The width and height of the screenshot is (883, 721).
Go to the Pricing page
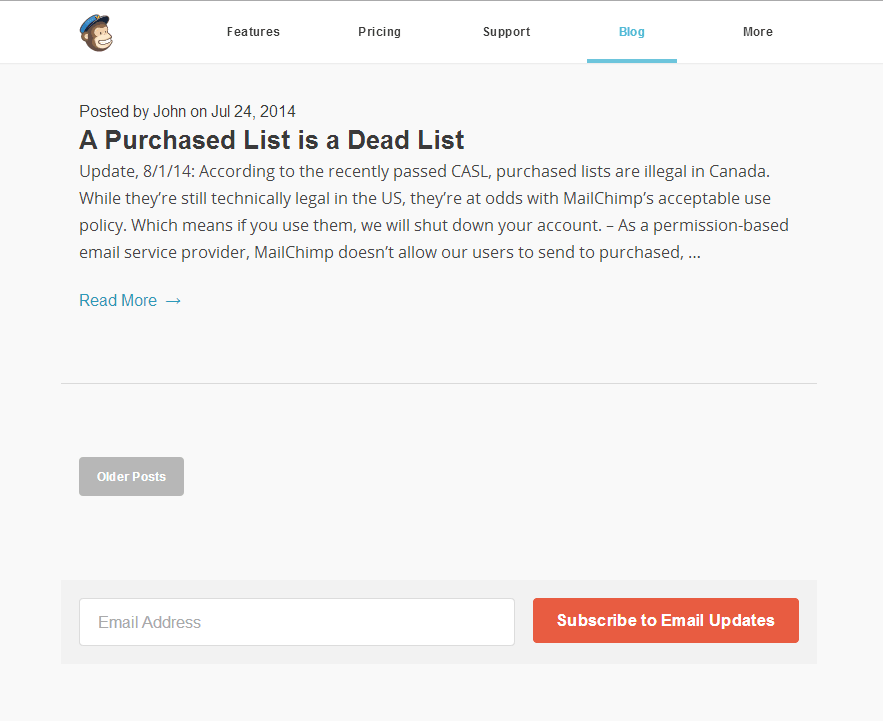(379, 32)
